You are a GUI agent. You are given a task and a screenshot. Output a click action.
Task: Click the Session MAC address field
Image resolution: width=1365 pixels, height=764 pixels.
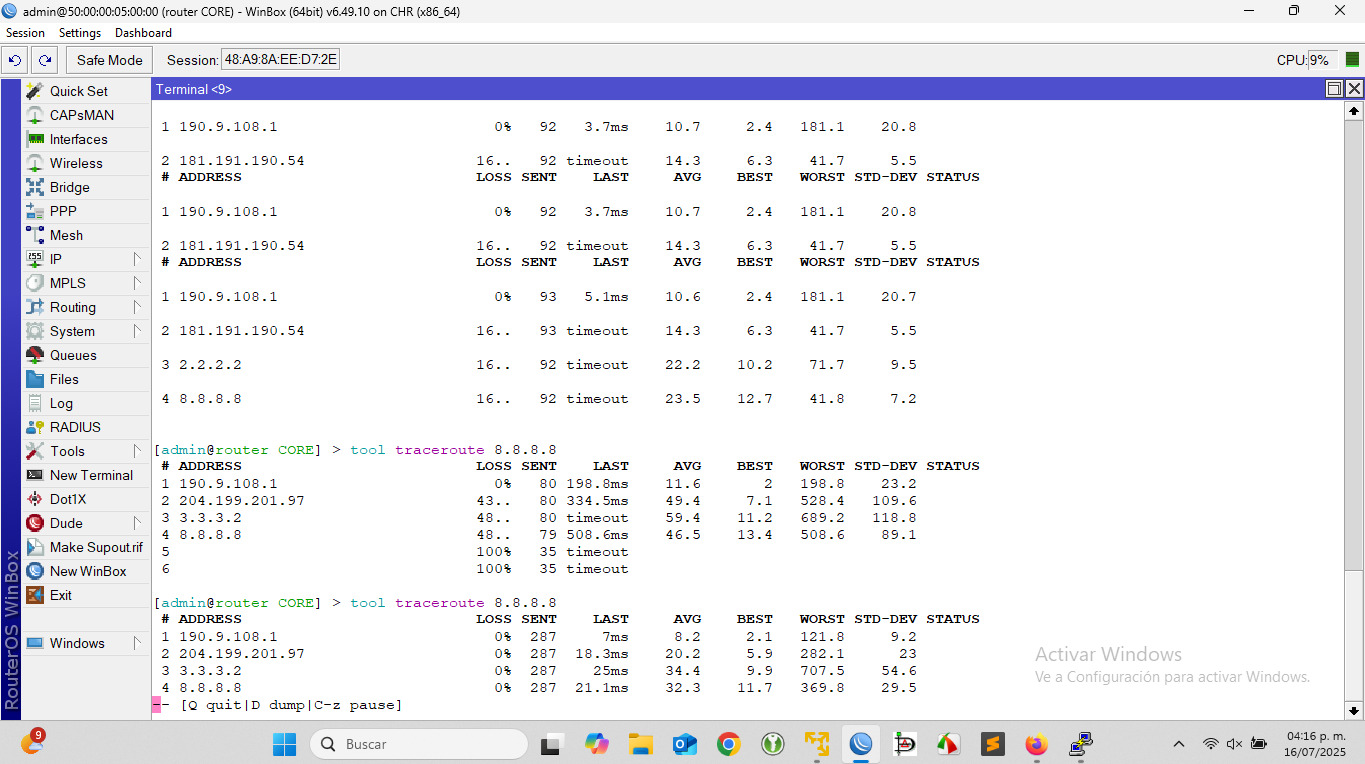(280, 60)
